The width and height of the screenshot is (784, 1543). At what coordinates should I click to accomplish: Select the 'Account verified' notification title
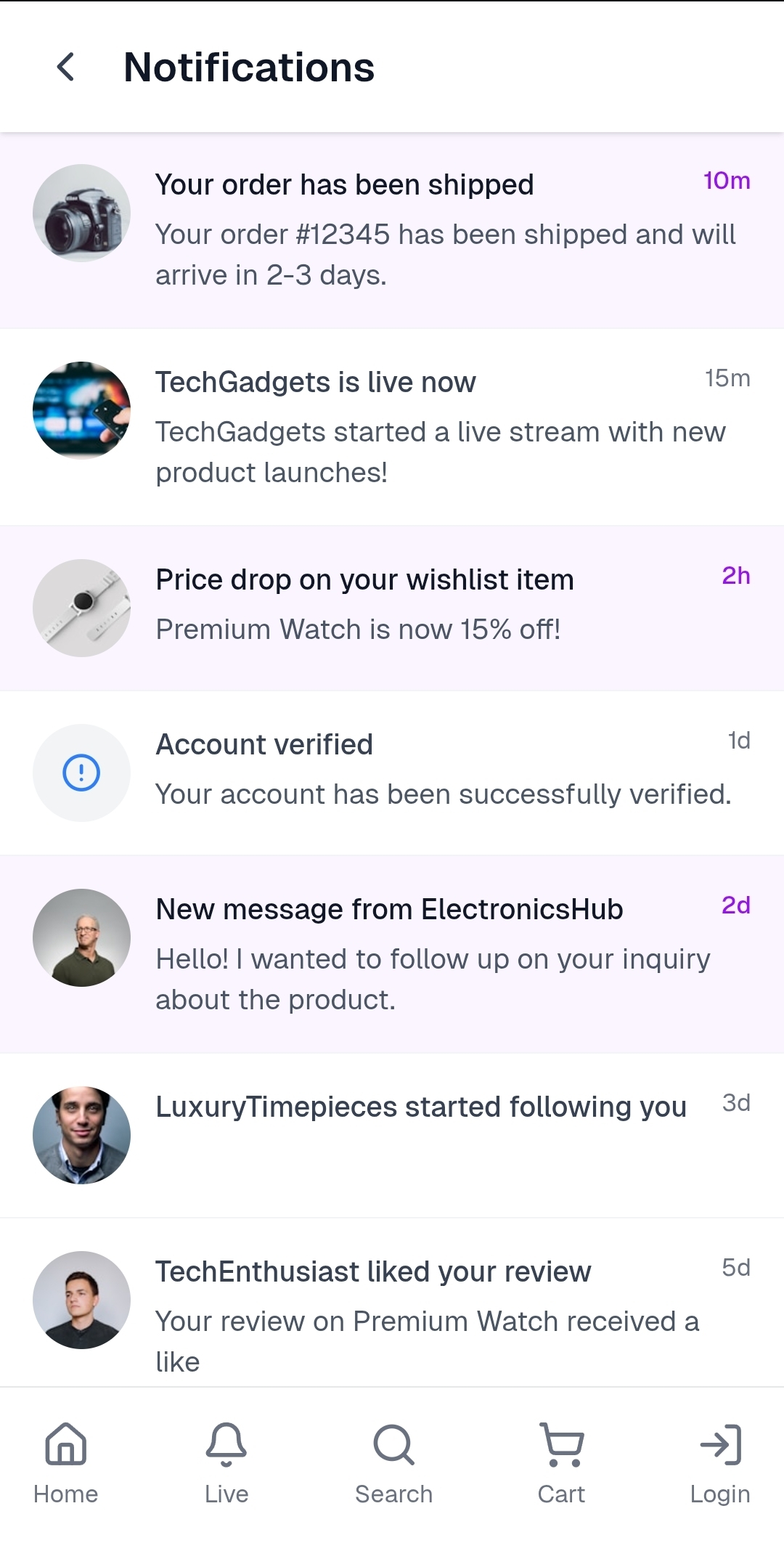pyautogui.click(x=264, y=745)
